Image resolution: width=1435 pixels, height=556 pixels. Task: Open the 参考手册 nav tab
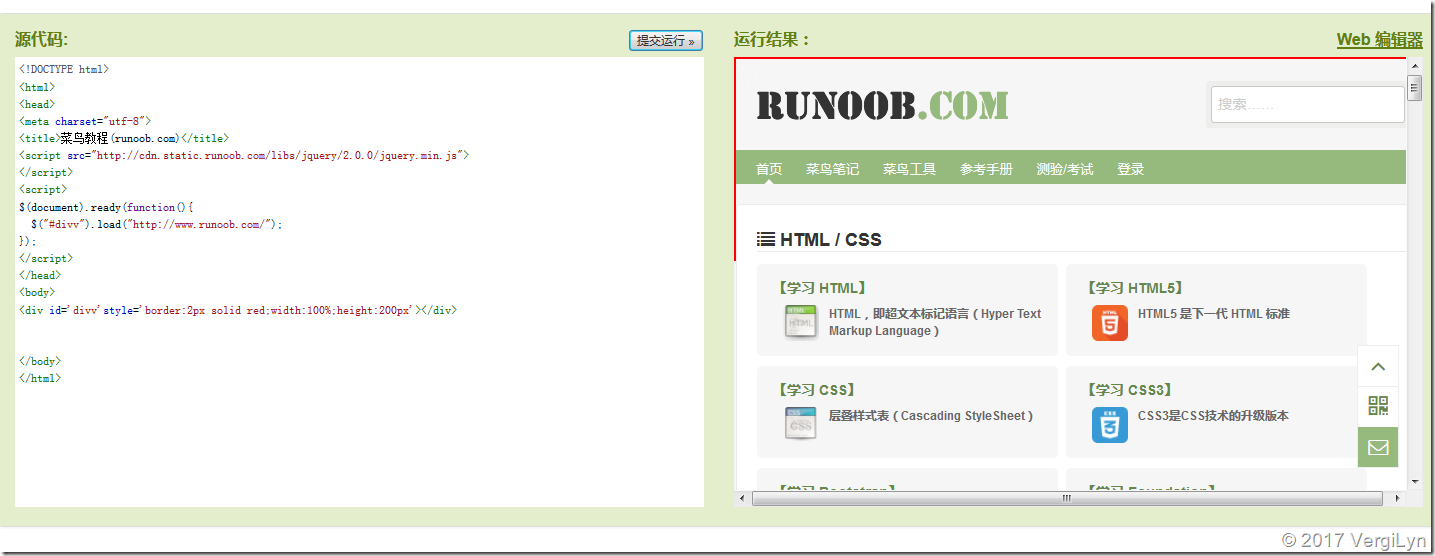coord(986,169)
